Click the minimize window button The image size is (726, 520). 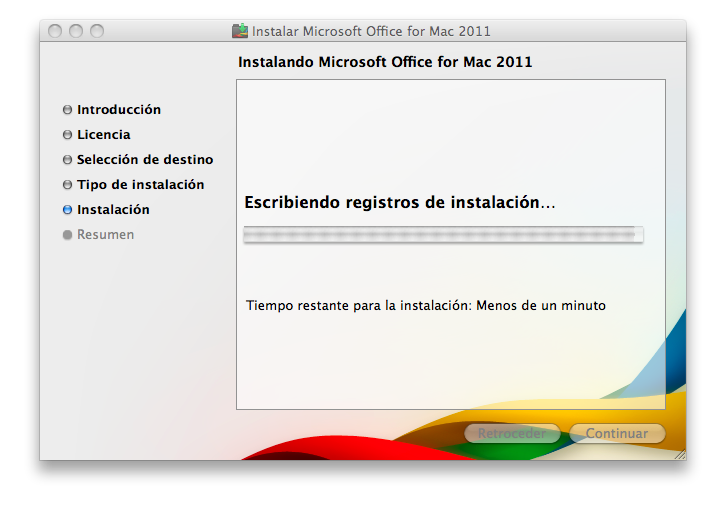pyautogui.click(x=76, y=31)
